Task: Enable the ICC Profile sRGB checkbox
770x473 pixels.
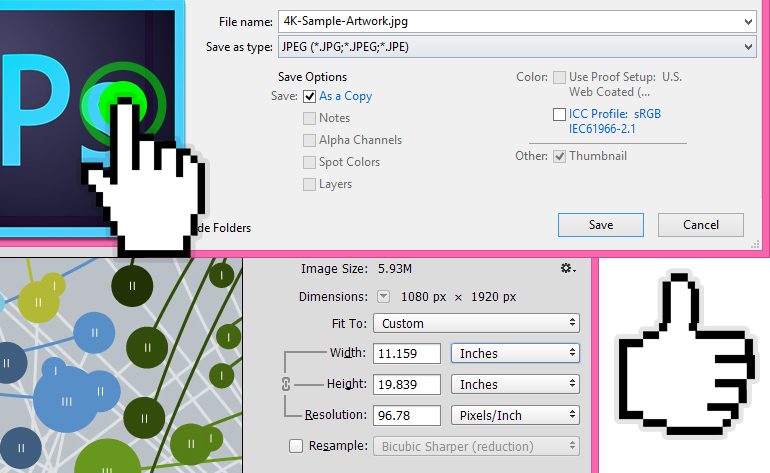Action: pos(559,114)
